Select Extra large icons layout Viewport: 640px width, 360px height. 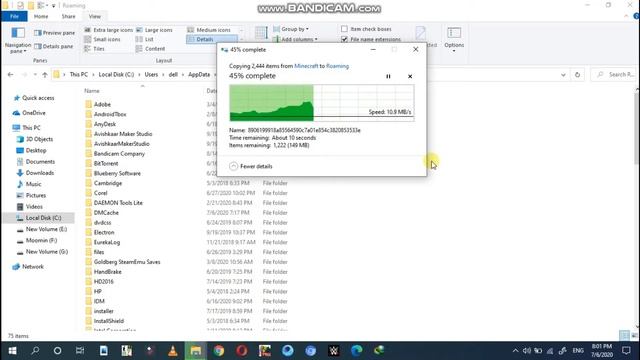pyautogui.click(x=109, y=30)
